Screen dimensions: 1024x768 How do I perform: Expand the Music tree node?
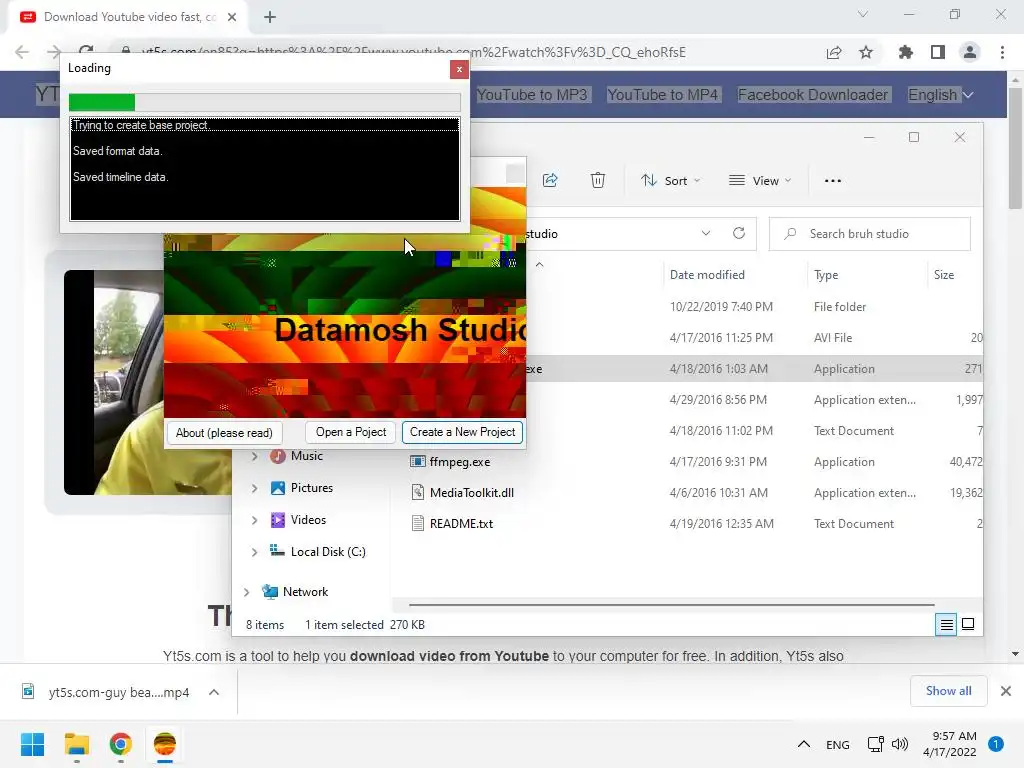click(x=254, y=456)
